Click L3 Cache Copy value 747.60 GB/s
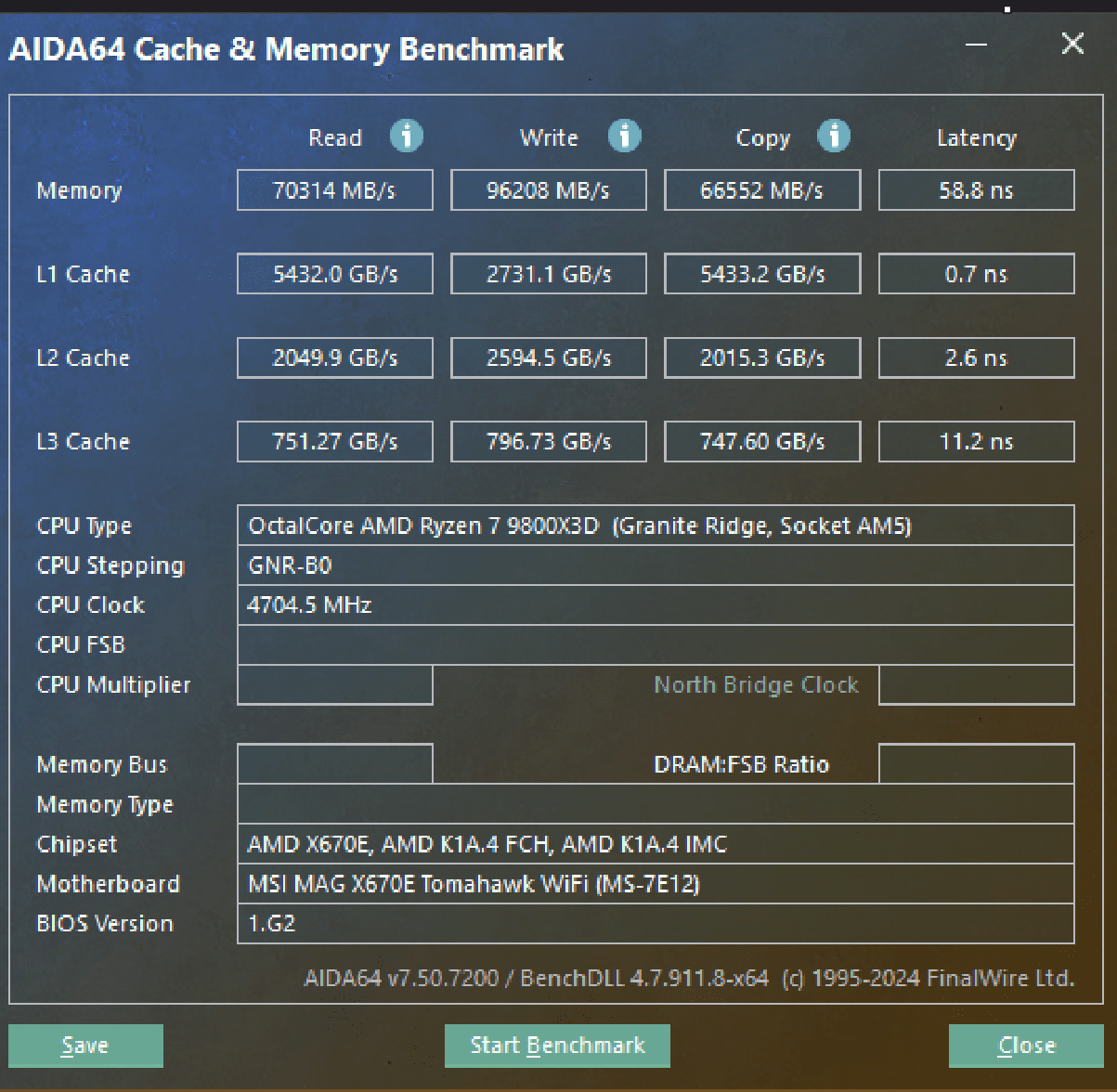The width and height of the screenshot is (1117, 1092). (x=762, y=441)
